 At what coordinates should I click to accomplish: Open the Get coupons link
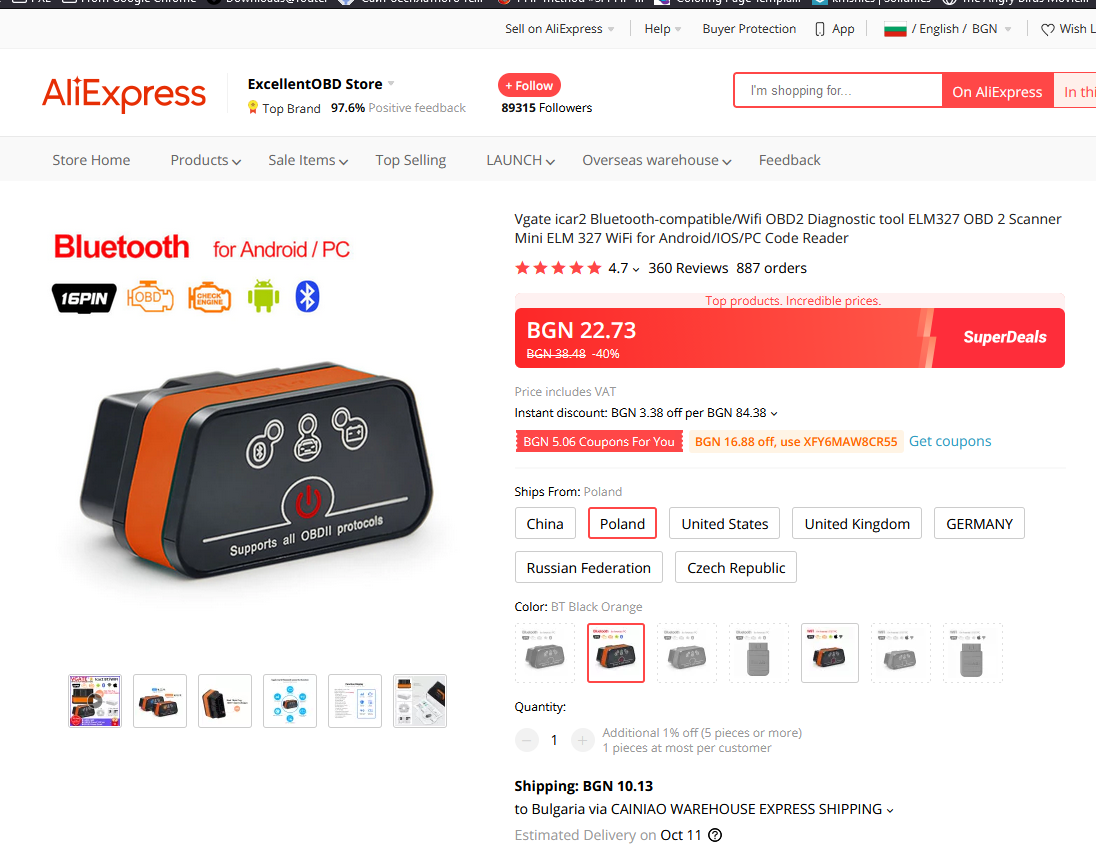click(949, 441)
